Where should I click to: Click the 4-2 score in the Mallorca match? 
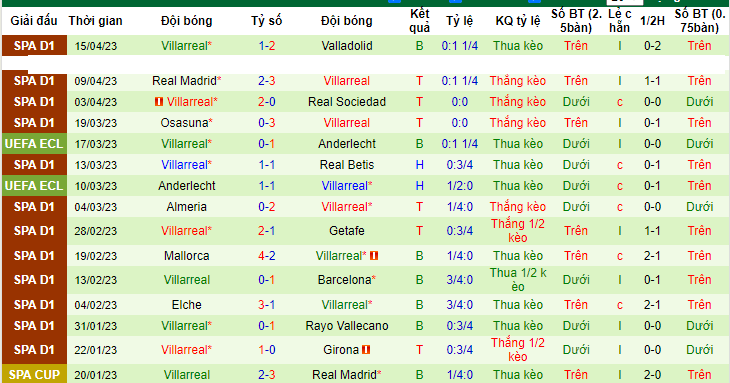point(267,255)
